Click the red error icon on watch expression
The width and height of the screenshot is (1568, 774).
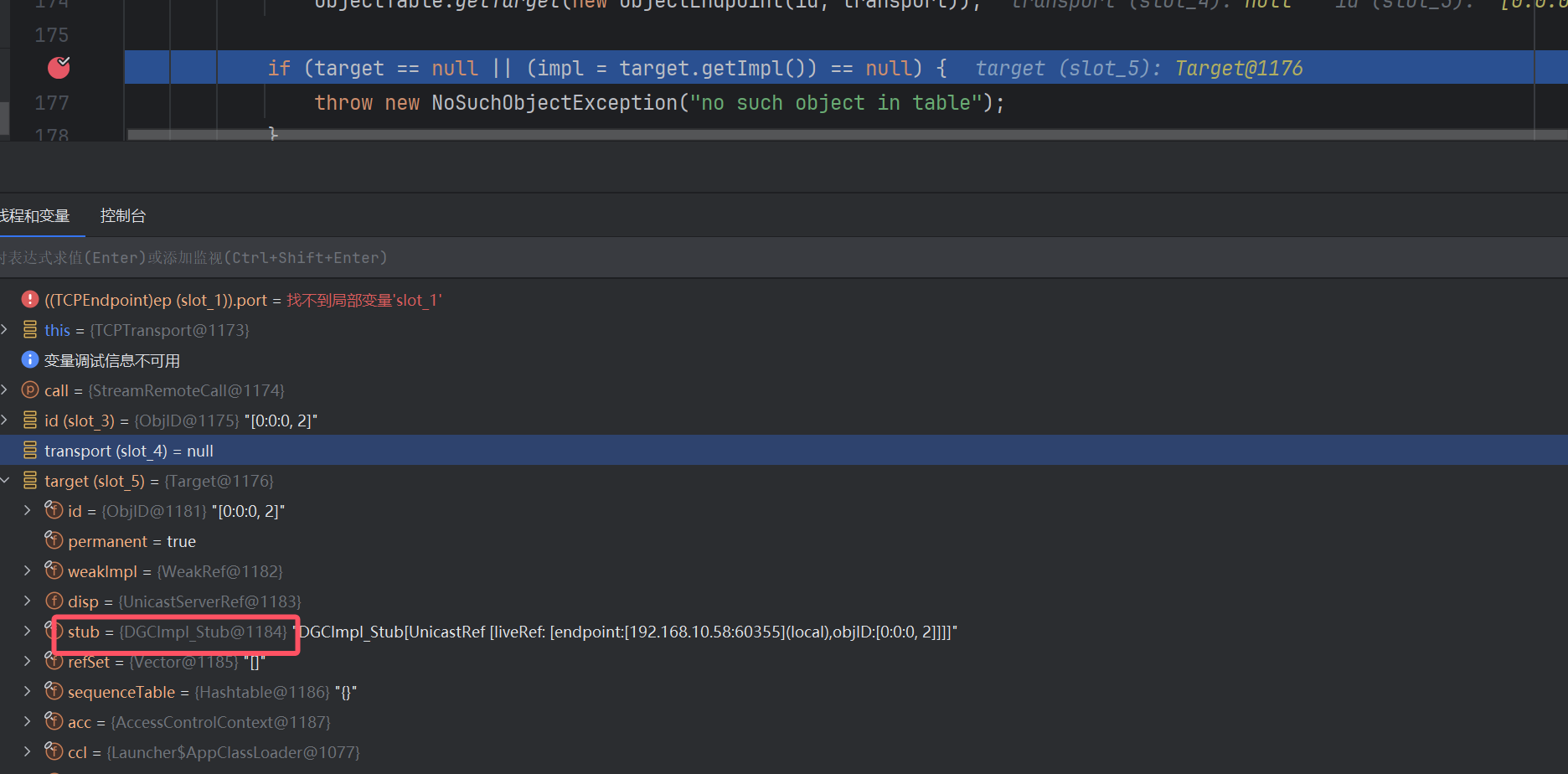(x=30, y=299)
